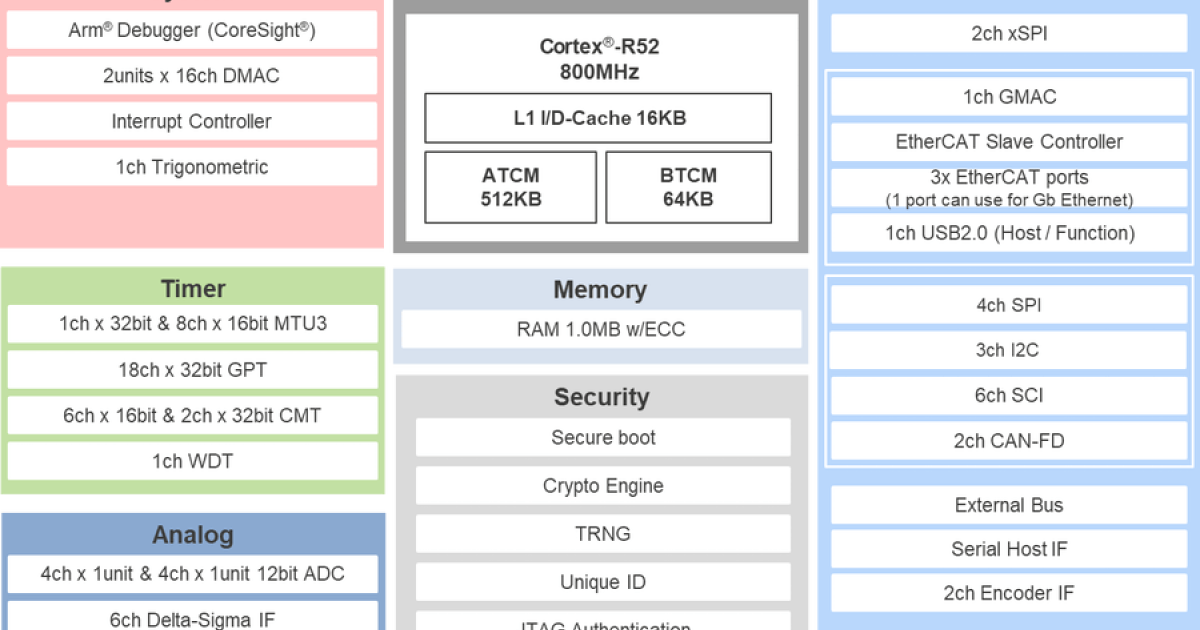The image size is (1200, 630).
Task: Select the EtherCAT Slave Controller block
Action: [1008, 141]
